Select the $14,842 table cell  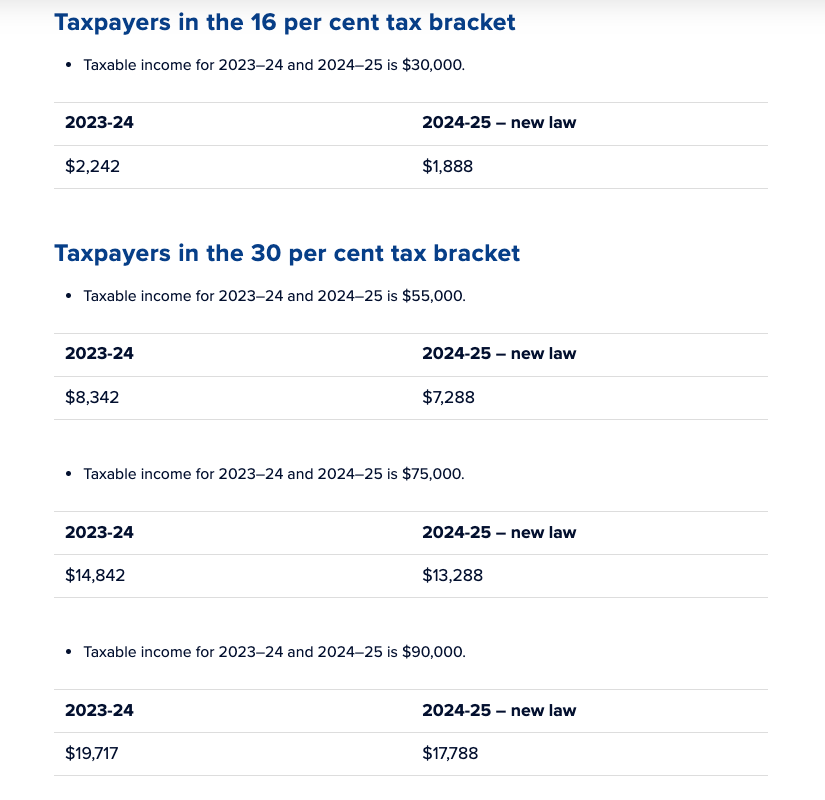click(96, 576)
